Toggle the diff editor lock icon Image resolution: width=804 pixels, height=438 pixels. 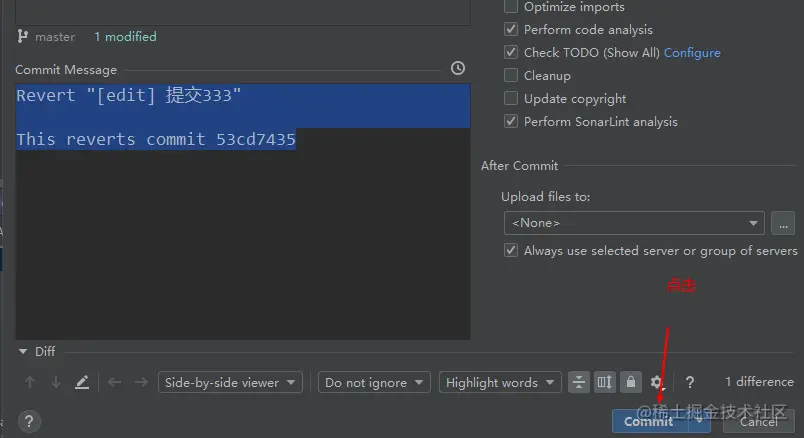pyautogui.click(x=631, y=382)
